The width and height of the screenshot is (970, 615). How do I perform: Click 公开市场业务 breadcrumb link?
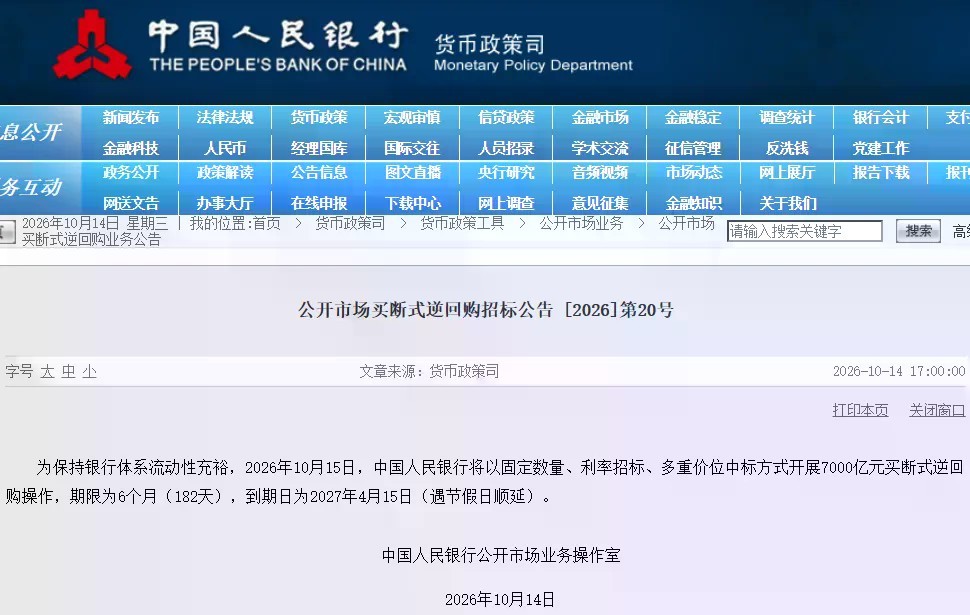point(582,223)
